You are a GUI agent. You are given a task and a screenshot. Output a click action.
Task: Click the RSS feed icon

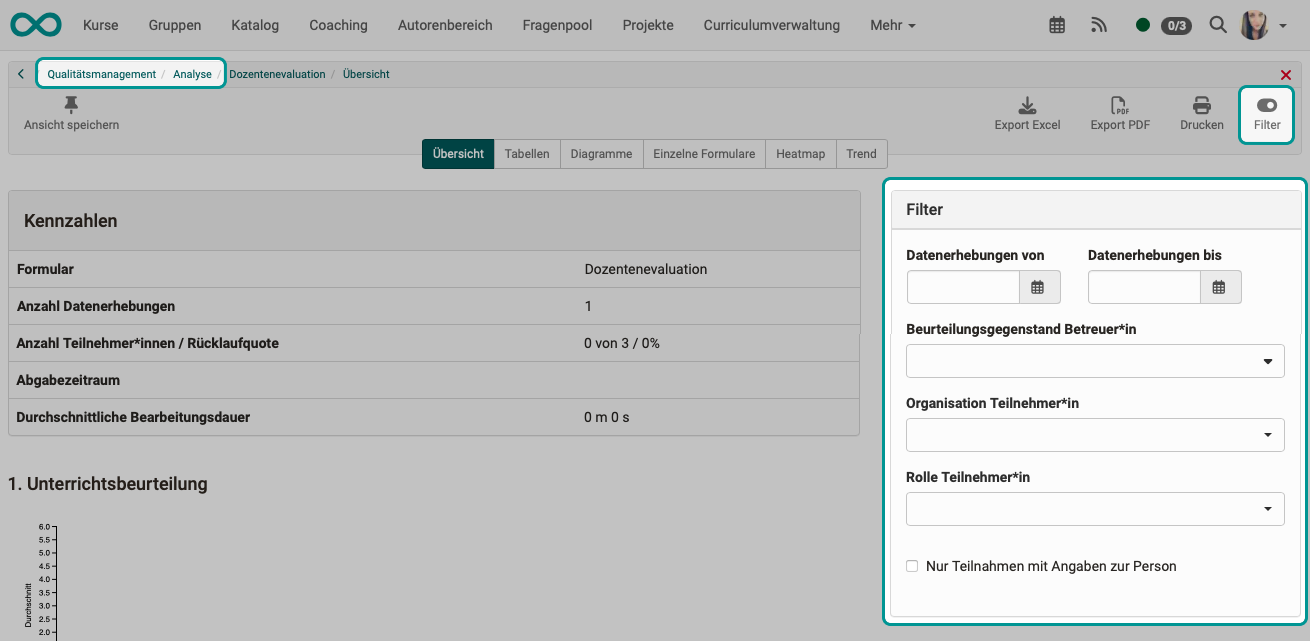[1099, 24]
